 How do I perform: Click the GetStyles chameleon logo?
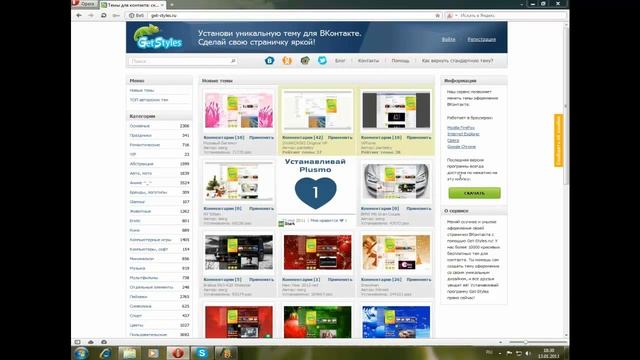tap(158, 37)
